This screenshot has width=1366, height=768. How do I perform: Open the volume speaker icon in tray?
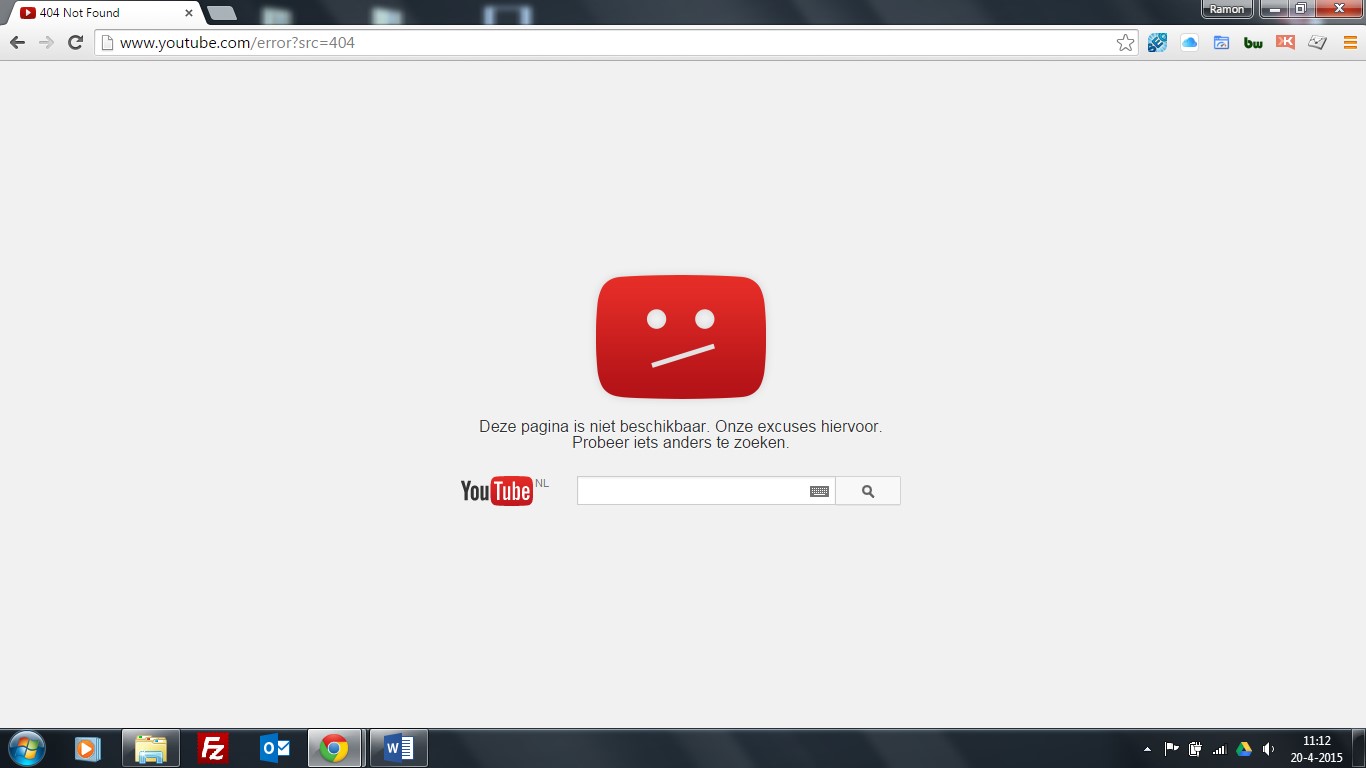point(1268,749)
